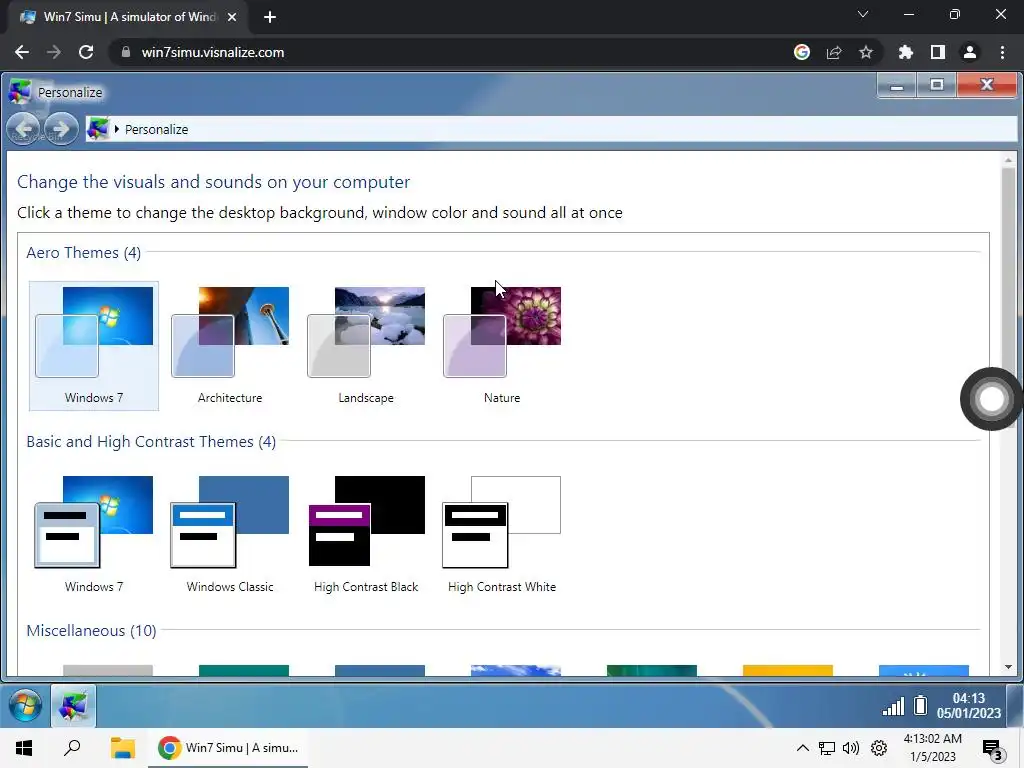Pick the Nature theme
Image resolution: width=1024 pixels, height=768 pixels.
click(502, 345)
